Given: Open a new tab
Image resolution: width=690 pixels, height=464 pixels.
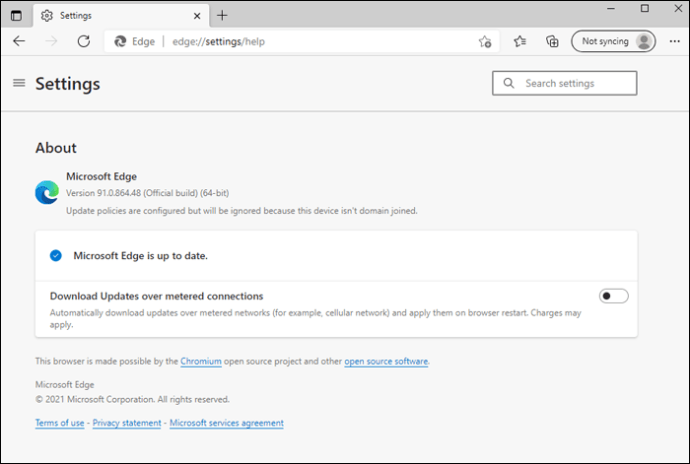Looking at the screenshot, I should point(222,15).
